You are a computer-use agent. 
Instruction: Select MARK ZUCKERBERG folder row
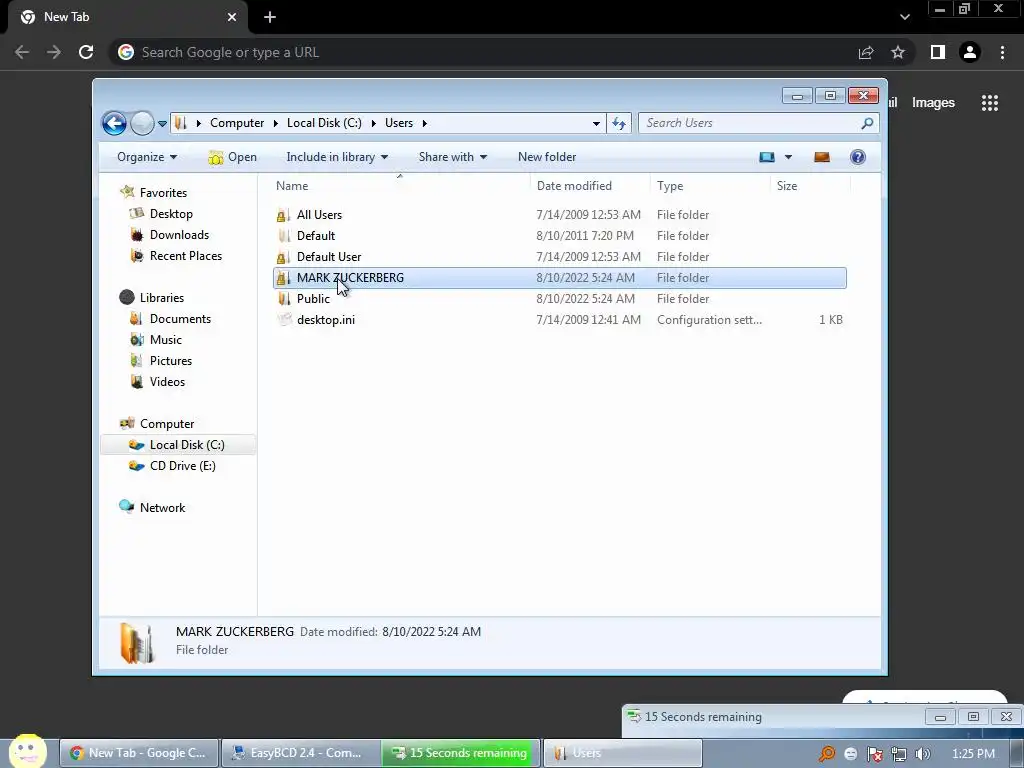point(560,278)
